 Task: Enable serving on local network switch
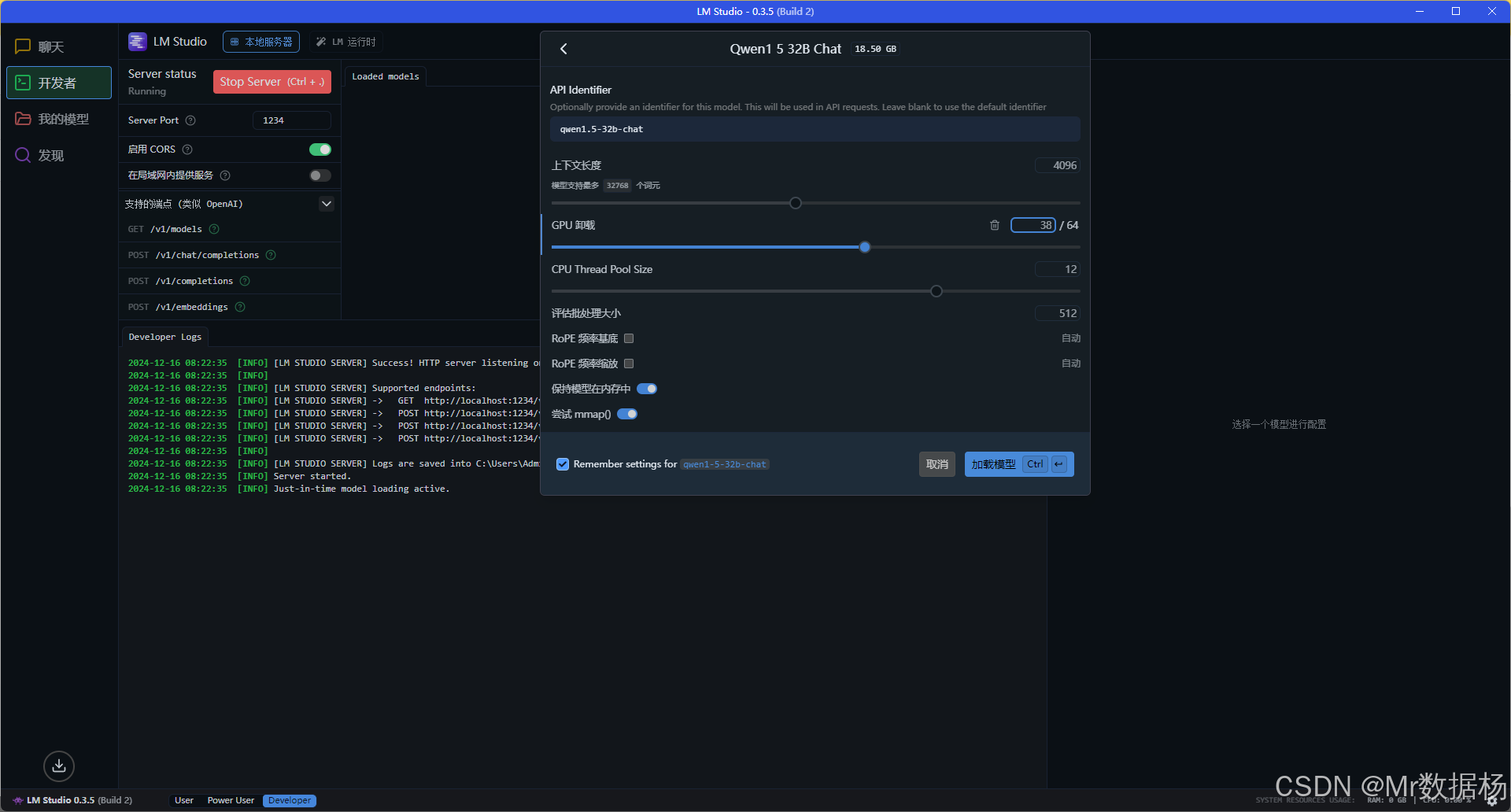(x=320, y=175)
